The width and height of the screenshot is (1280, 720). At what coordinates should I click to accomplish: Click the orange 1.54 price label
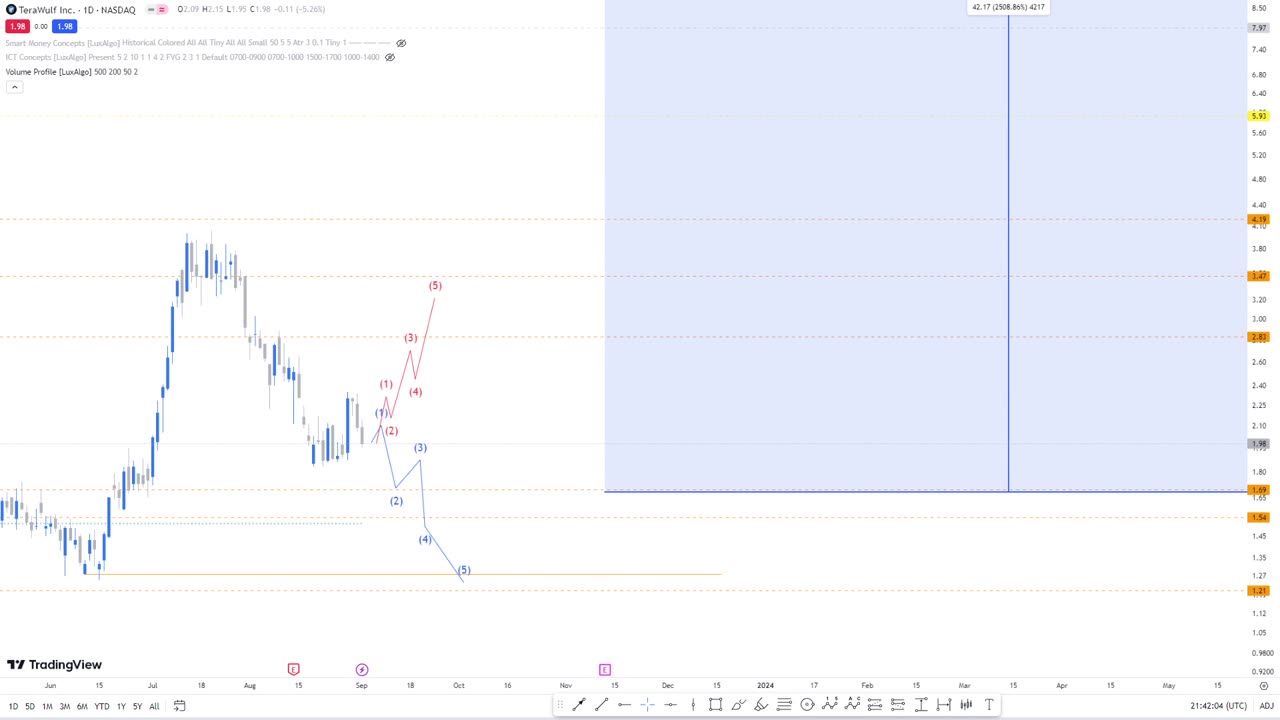(1260, 517)
